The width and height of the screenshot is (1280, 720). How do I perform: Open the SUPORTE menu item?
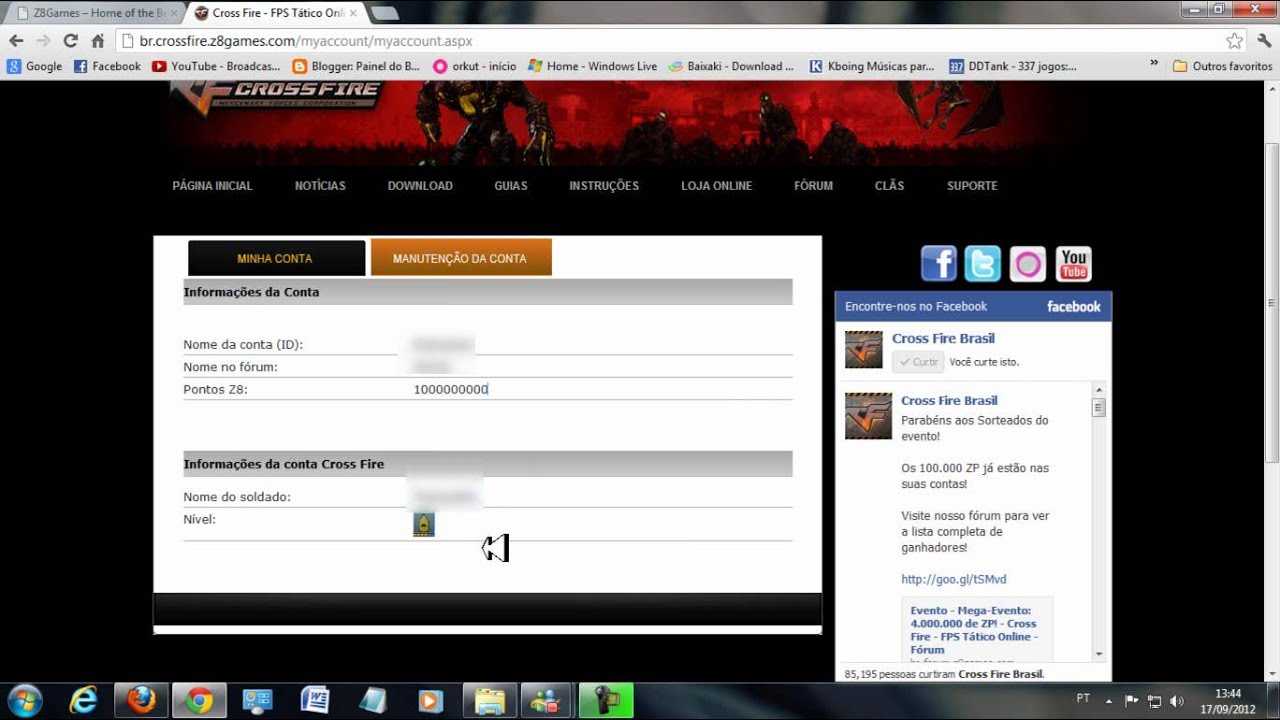pos(972,186)
